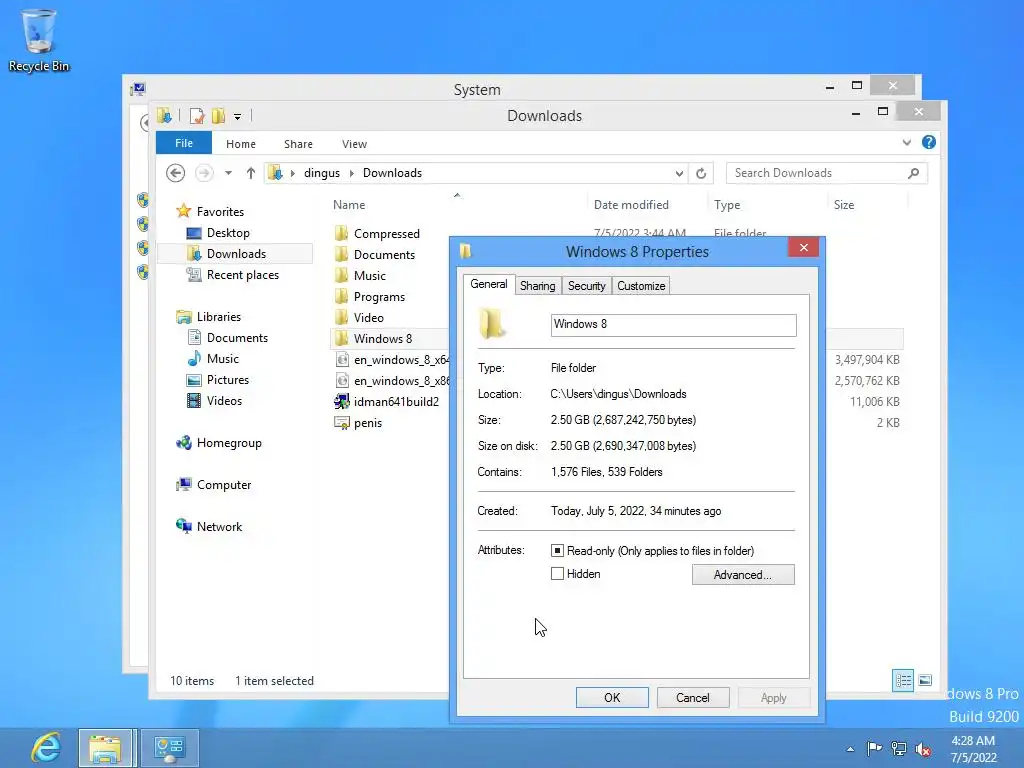Viewport: 1024px width, 768px height.
Task: Open the Home ribbon tab
Action: 241,144
